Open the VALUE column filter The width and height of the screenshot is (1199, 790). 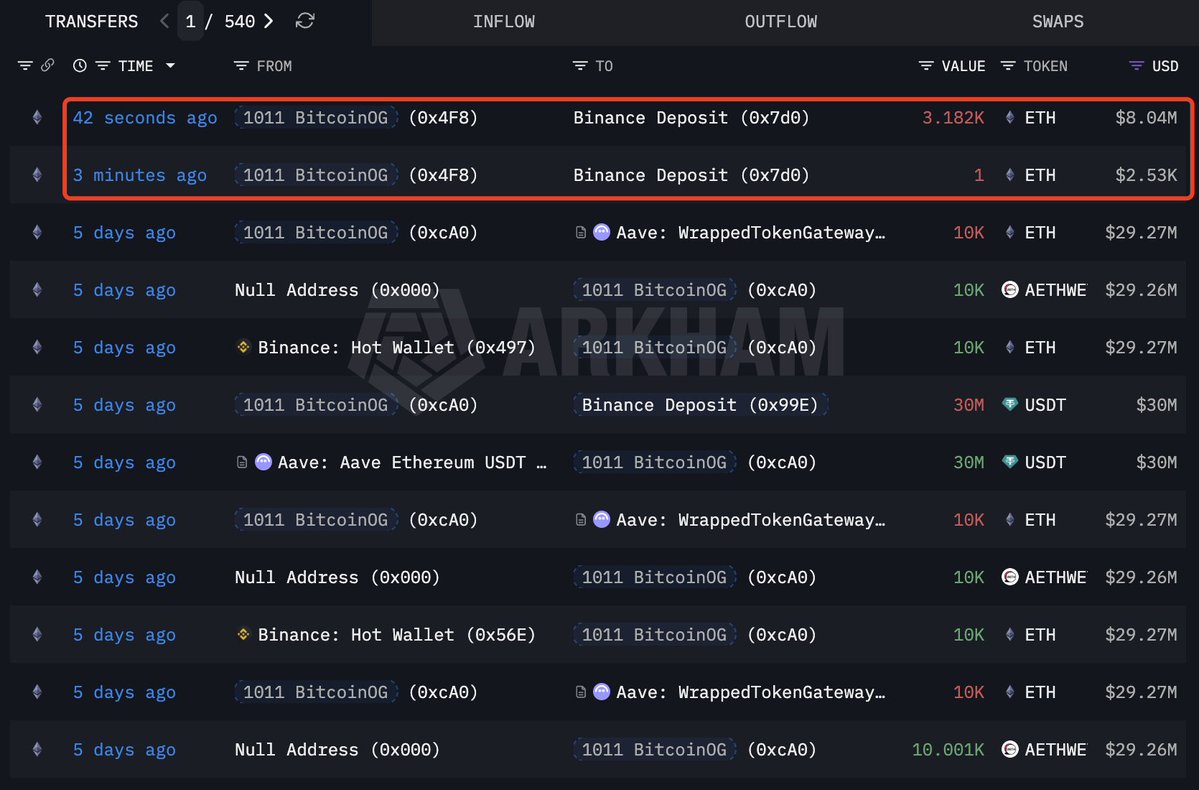click(x=927, y=66)
